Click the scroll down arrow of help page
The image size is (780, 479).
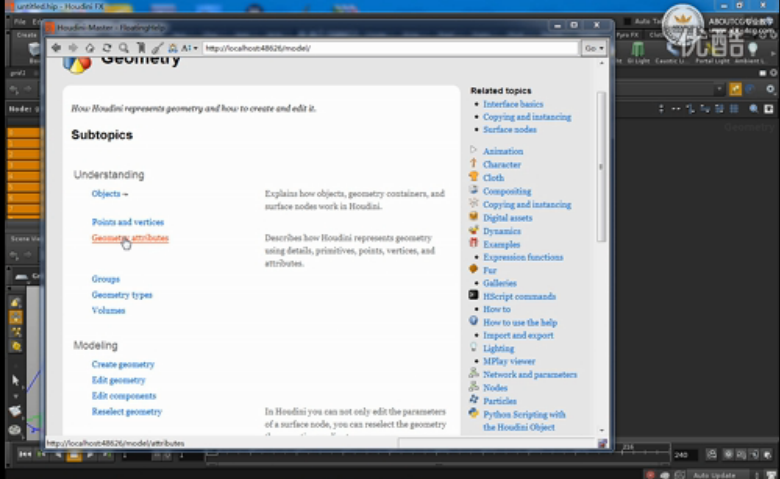602,430
